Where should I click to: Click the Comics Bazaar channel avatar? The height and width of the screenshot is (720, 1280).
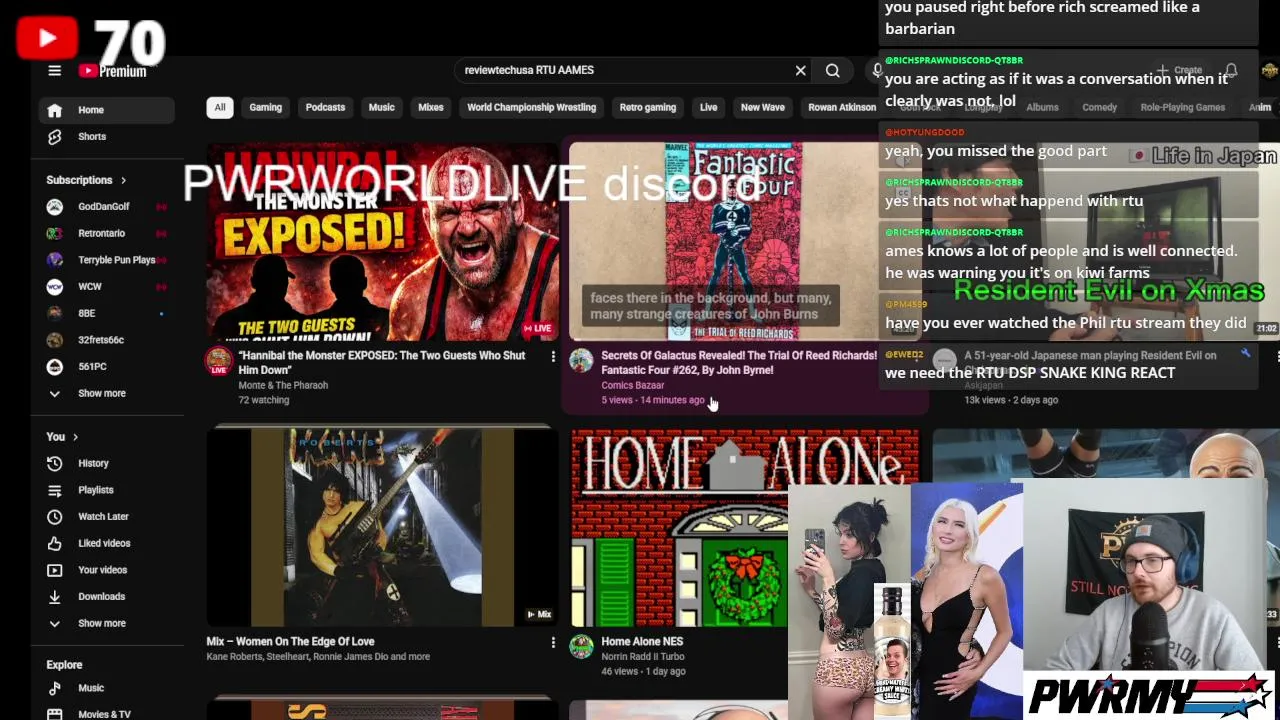click(x=581, y=360)
